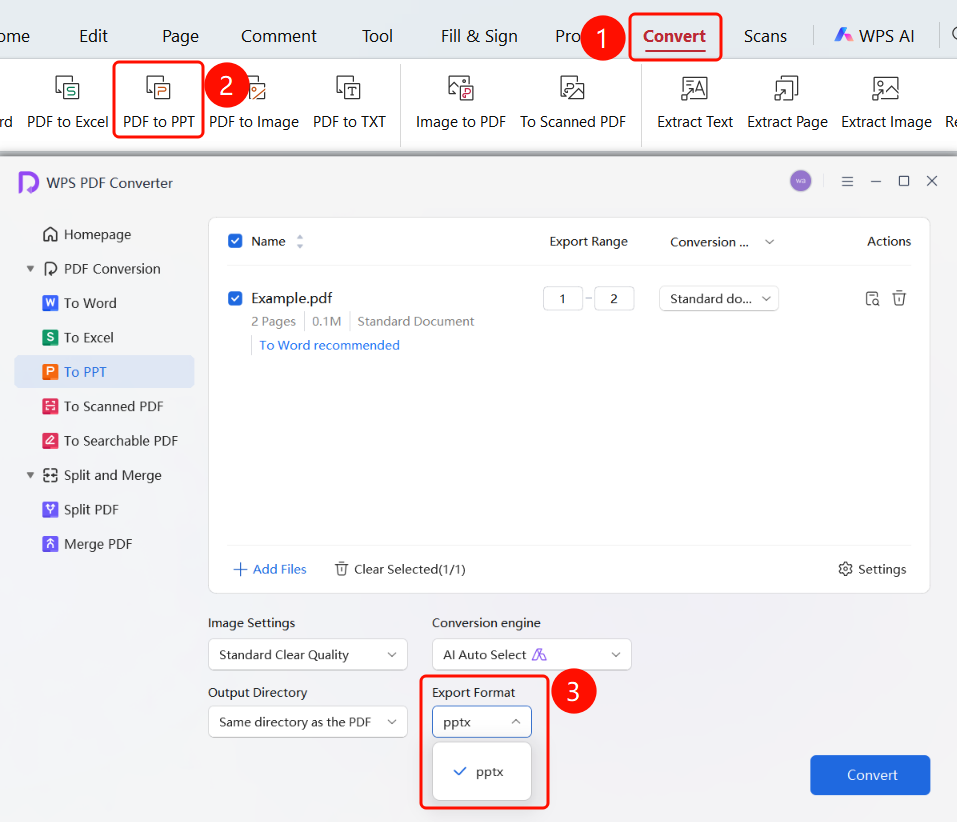
Task: Open the Image Settings quality dropdown
Action: tap(308, 655)
